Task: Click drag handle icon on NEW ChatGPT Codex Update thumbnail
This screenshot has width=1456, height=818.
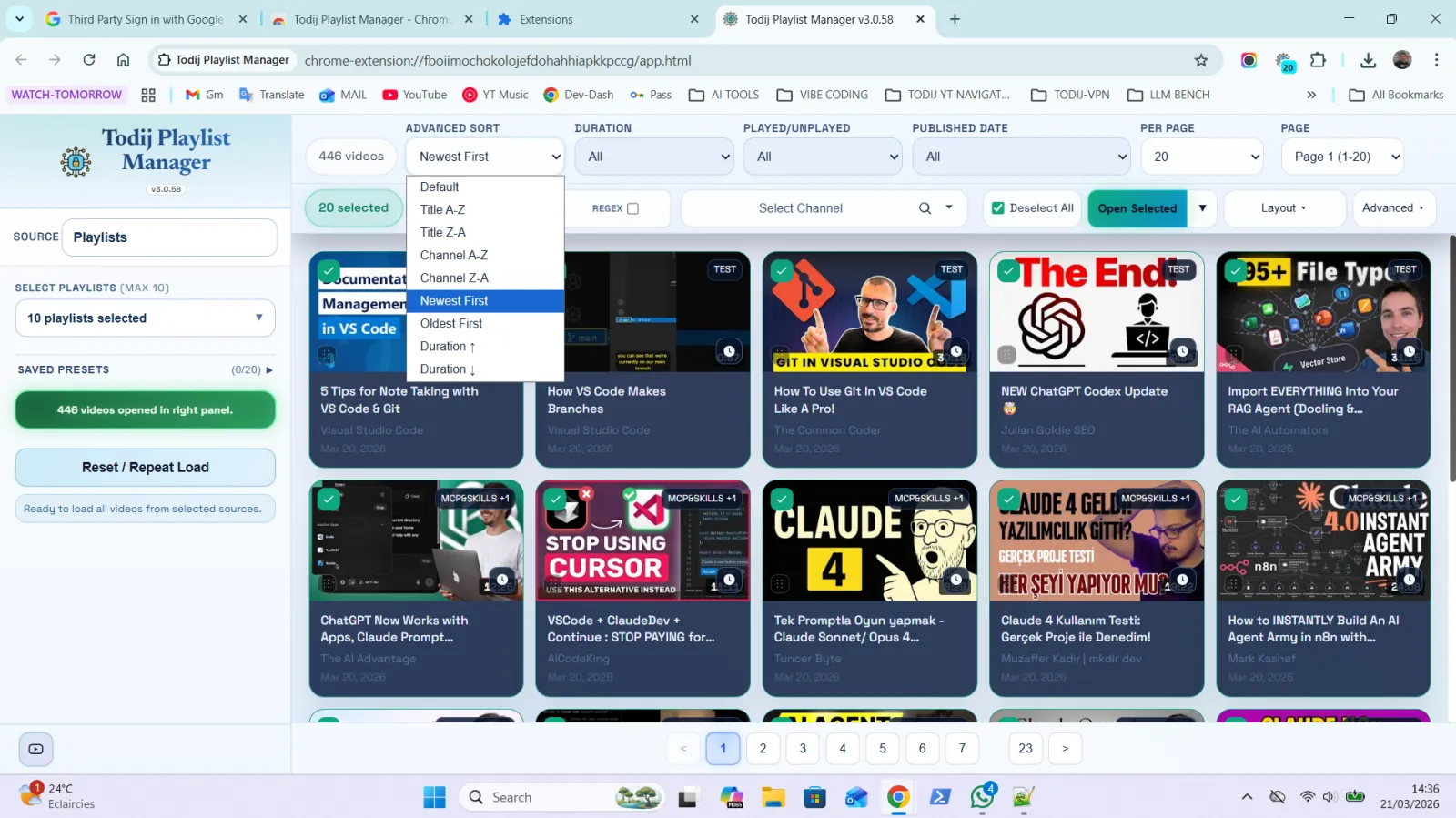Action: click(x=1006, y=355)
